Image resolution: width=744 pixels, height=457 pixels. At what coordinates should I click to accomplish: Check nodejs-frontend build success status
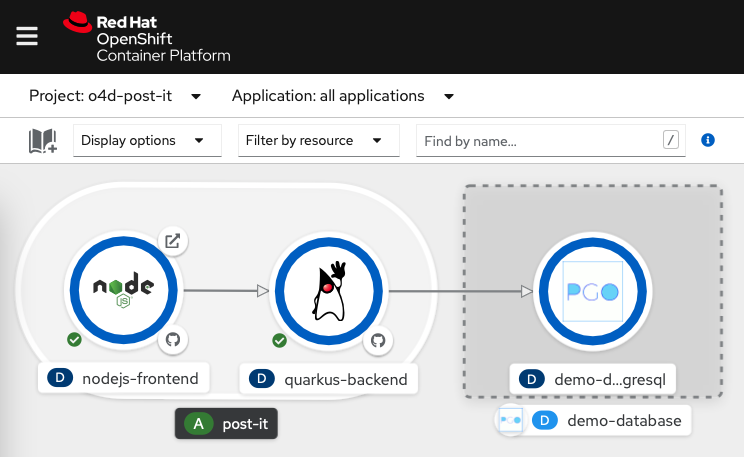coord(74,339)
